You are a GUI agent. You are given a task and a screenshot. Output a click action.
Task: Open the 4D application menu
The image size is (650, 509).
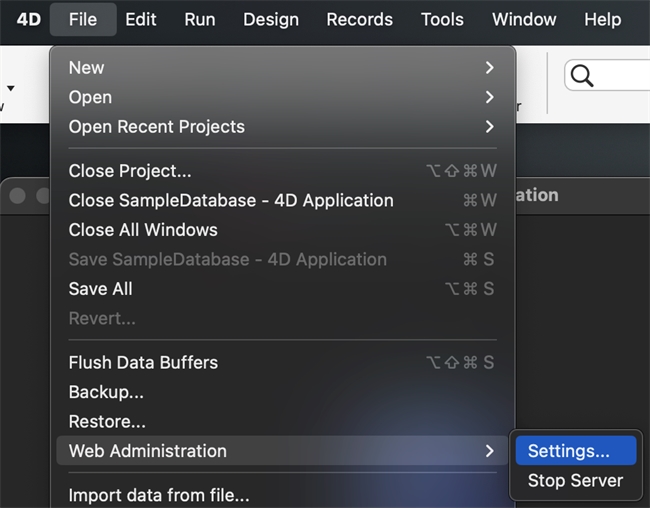tap(28, 19)
